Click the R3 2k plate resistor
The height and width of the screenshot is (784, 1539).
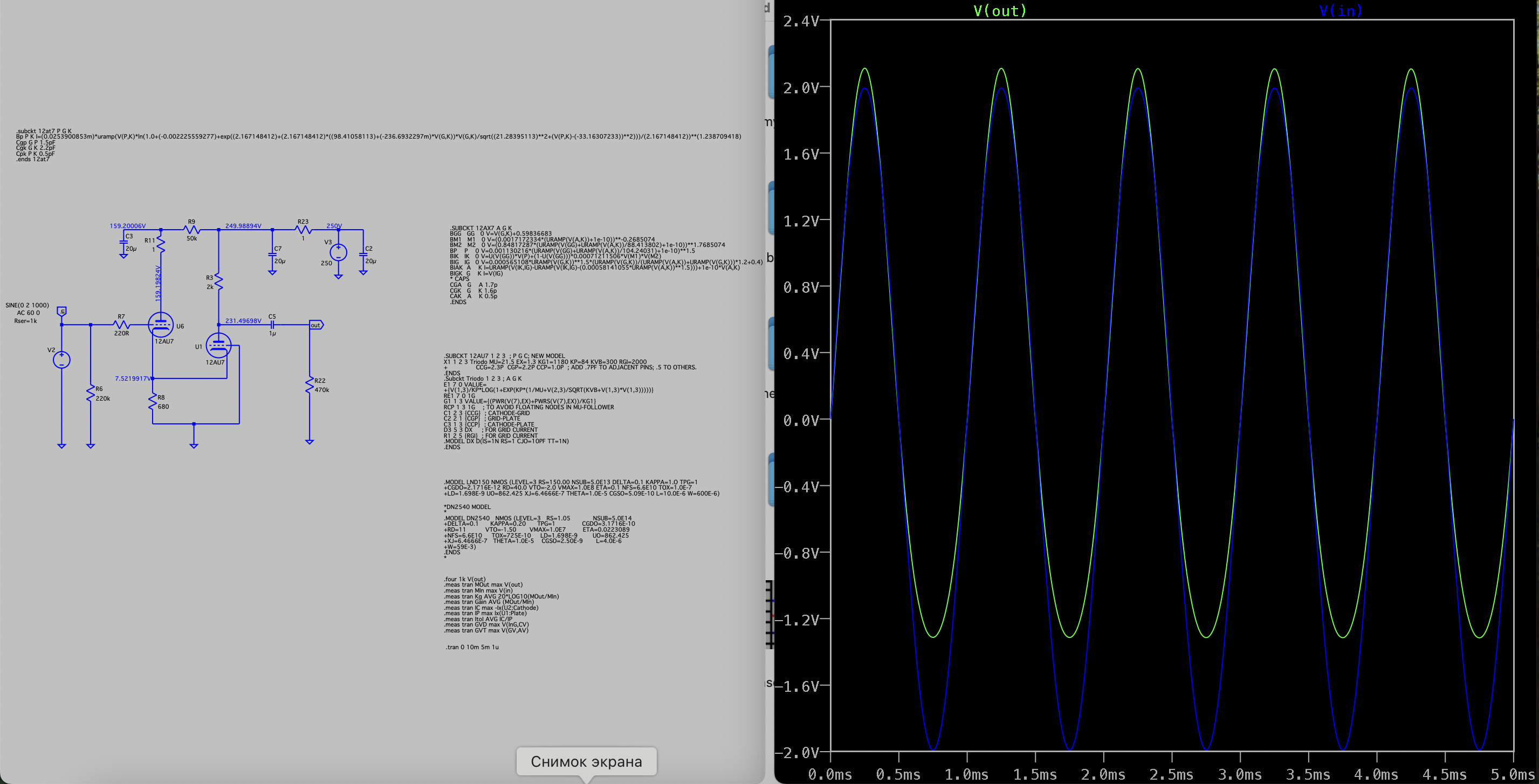(218, 282)
